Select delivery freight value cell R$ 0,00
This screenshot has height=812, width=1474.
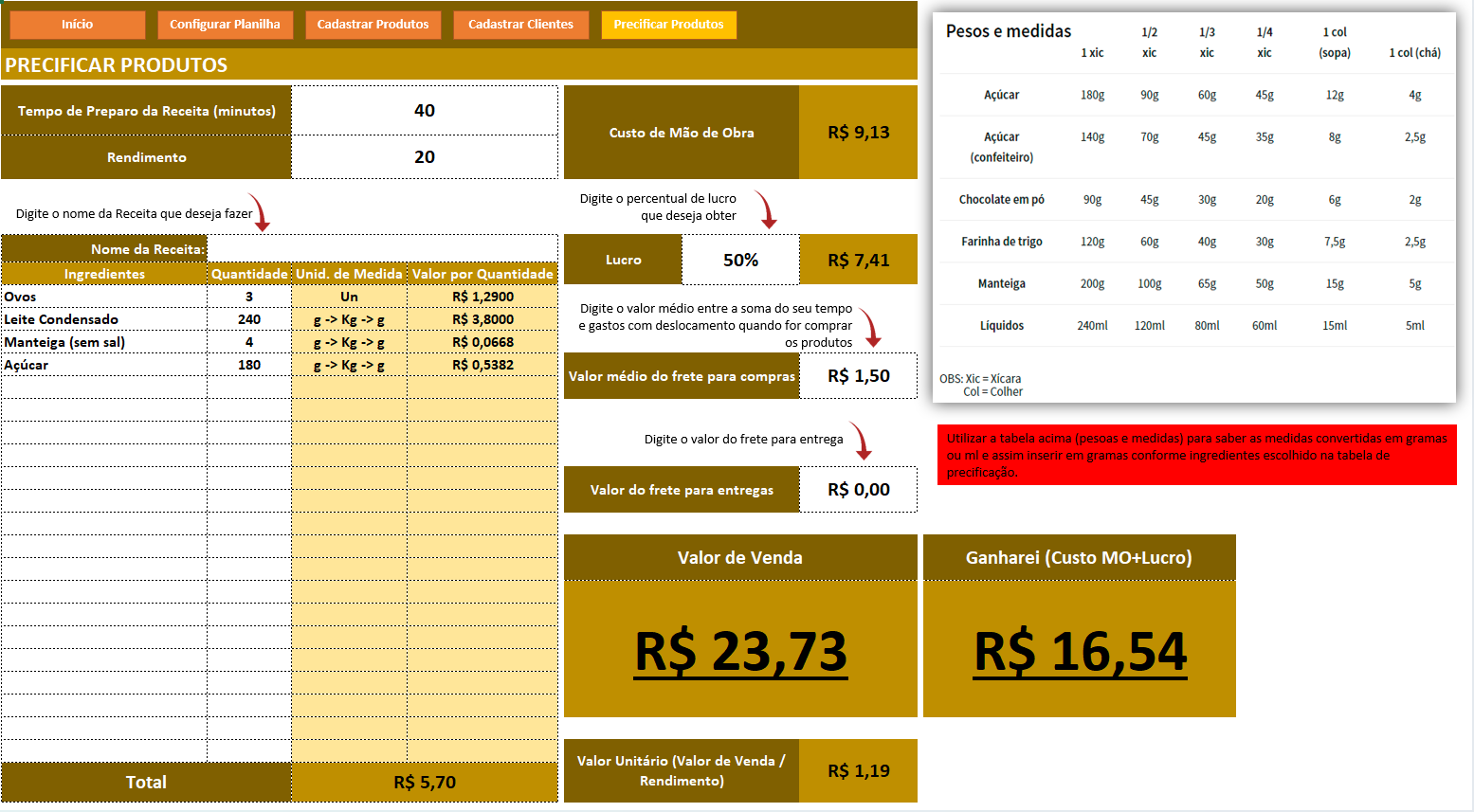click(x=858, y=490)
